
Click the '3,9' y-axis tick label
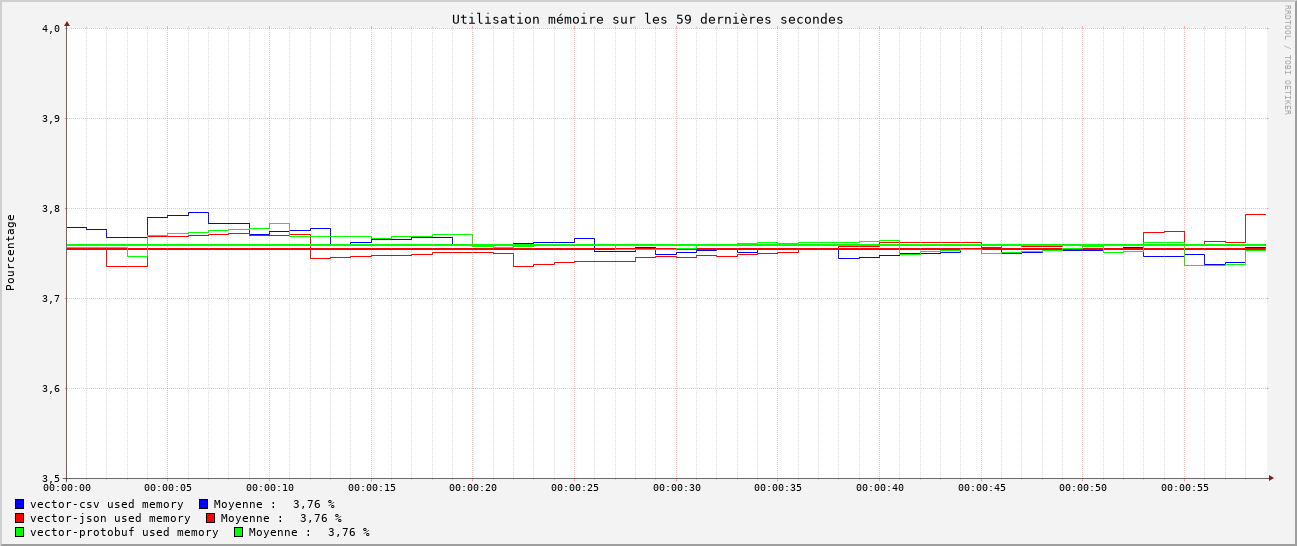[x=51, y=119]
